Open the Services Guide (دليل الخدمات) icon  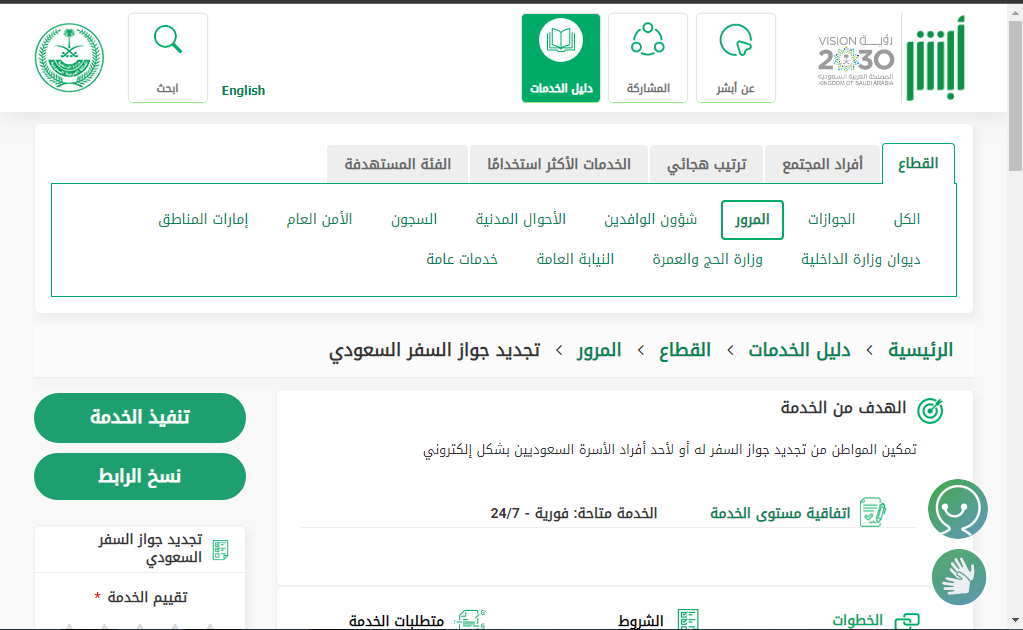coord(561,57)
